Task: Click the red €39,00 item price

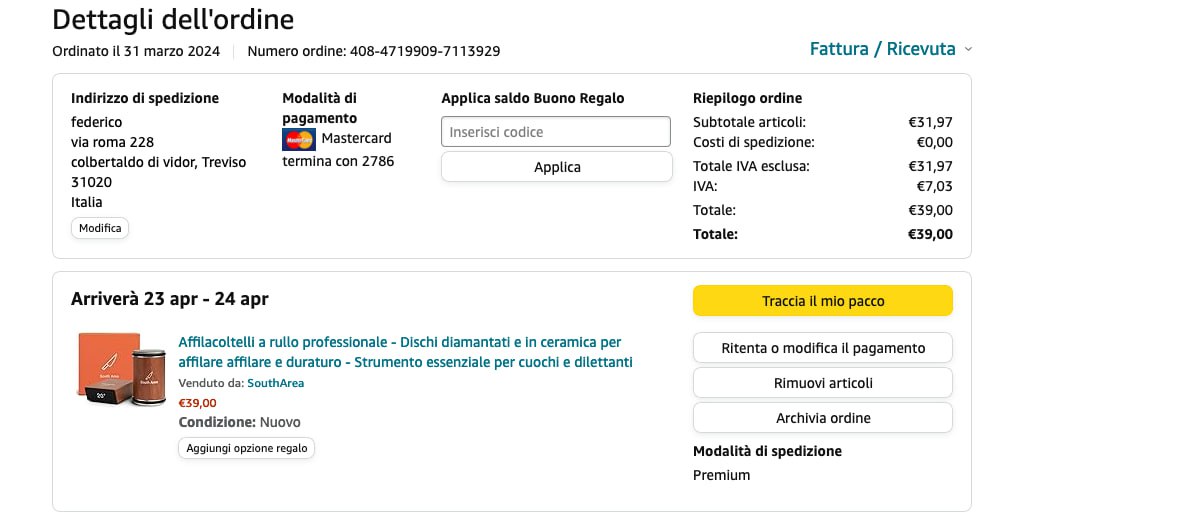Action: (x=197, y=403)
